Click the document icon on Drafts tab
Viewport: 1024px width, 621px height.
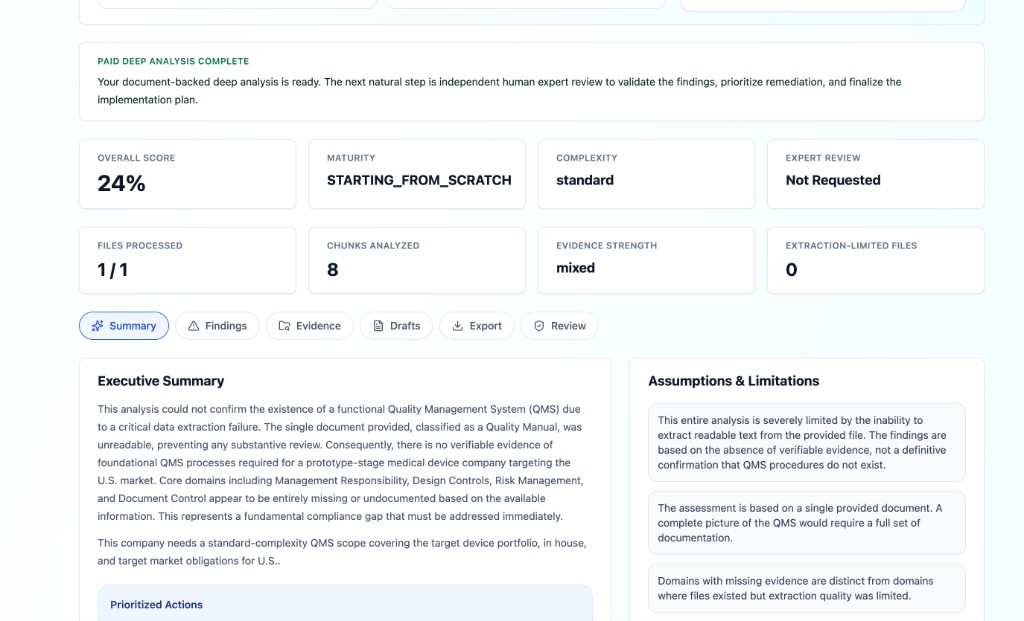pos(378,326)
